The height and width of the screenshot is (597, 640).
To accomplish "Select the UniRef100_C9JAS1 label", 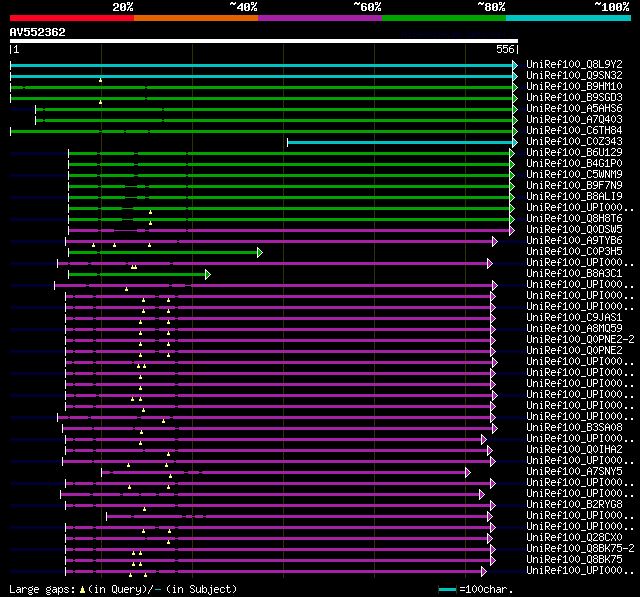I will (574, 318).
